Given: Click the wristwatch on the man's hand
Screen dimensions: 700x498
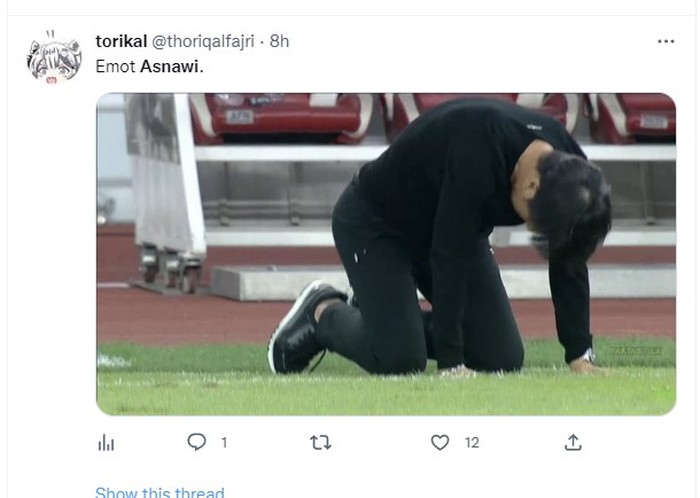Looking at the screenshot, I should [587, 355].
